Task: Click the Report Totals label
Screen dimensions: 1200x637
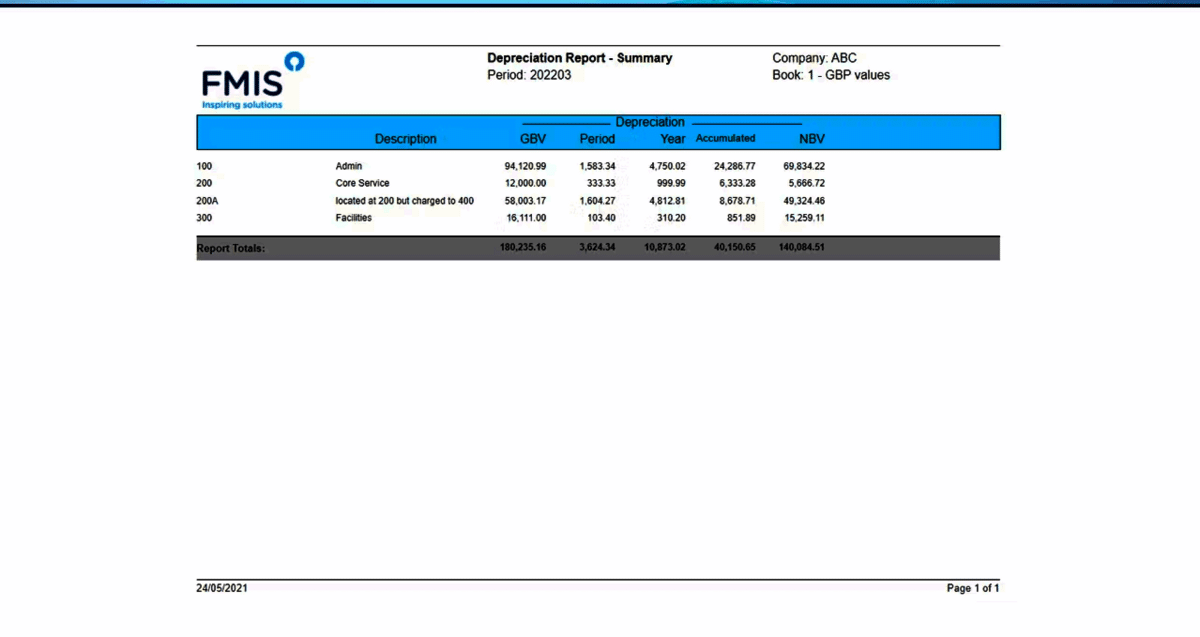Action: [x=231, y=249]
